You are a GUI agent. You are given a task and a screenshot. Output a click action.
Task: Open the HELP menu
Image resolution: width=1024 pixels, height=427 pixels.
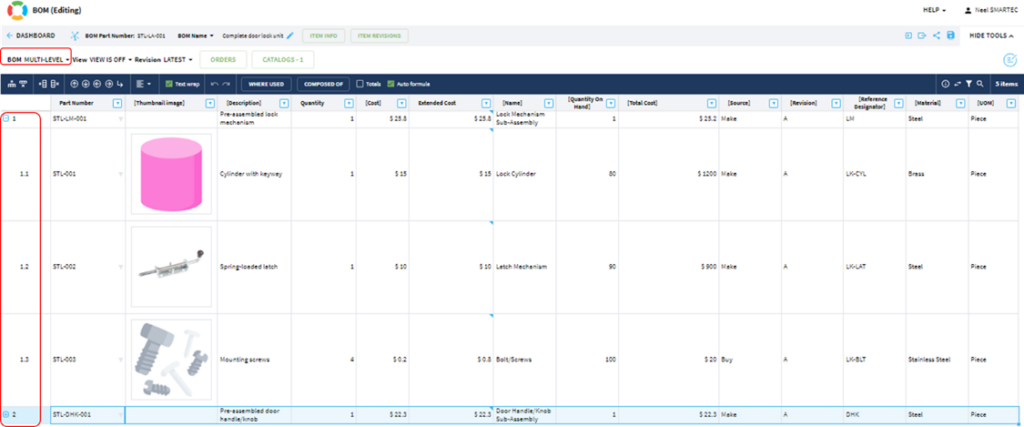tap(935, 11)
